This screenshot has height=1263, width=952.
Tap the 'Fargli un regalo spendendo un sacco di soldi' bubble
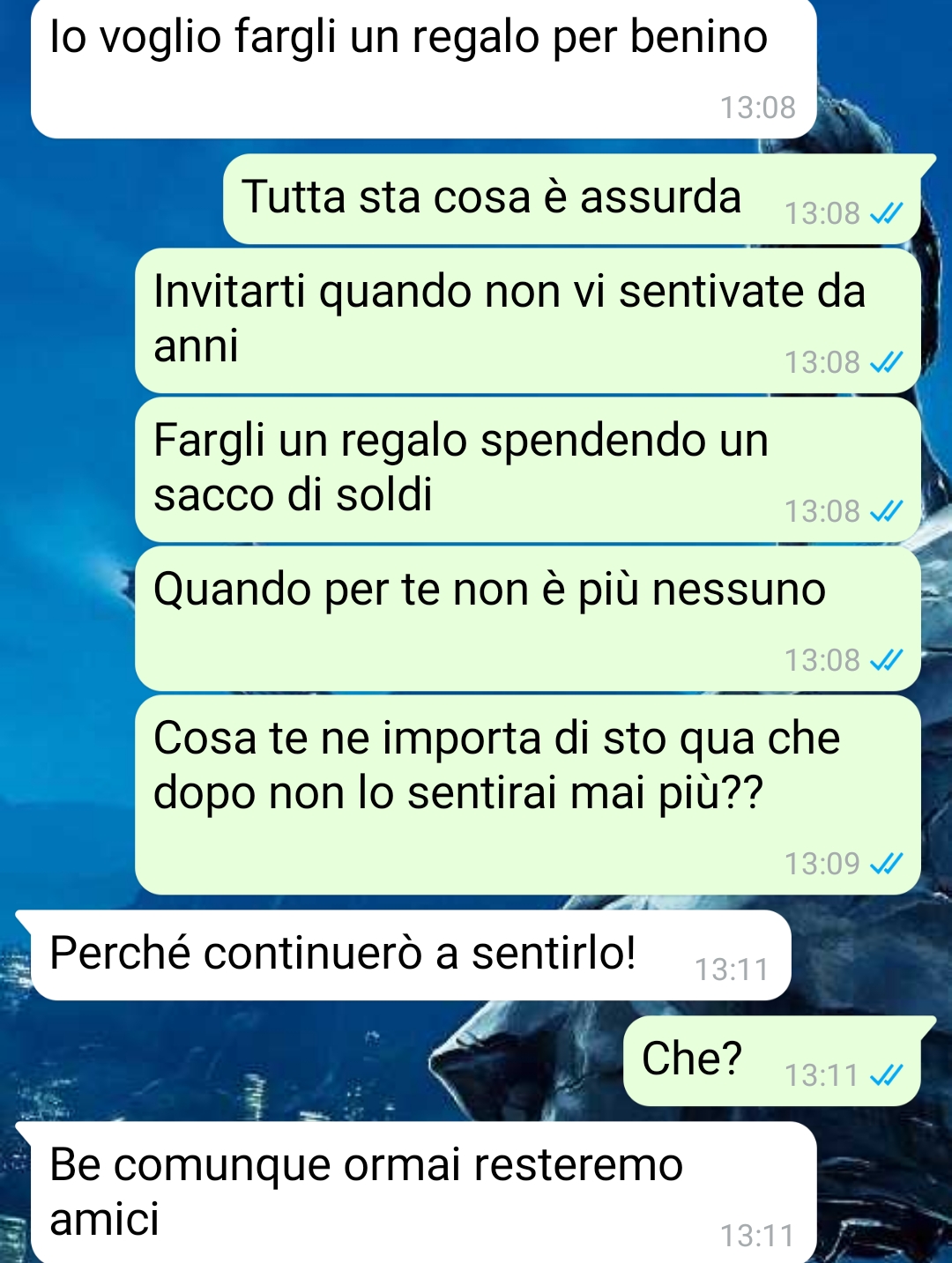(528, 470)
